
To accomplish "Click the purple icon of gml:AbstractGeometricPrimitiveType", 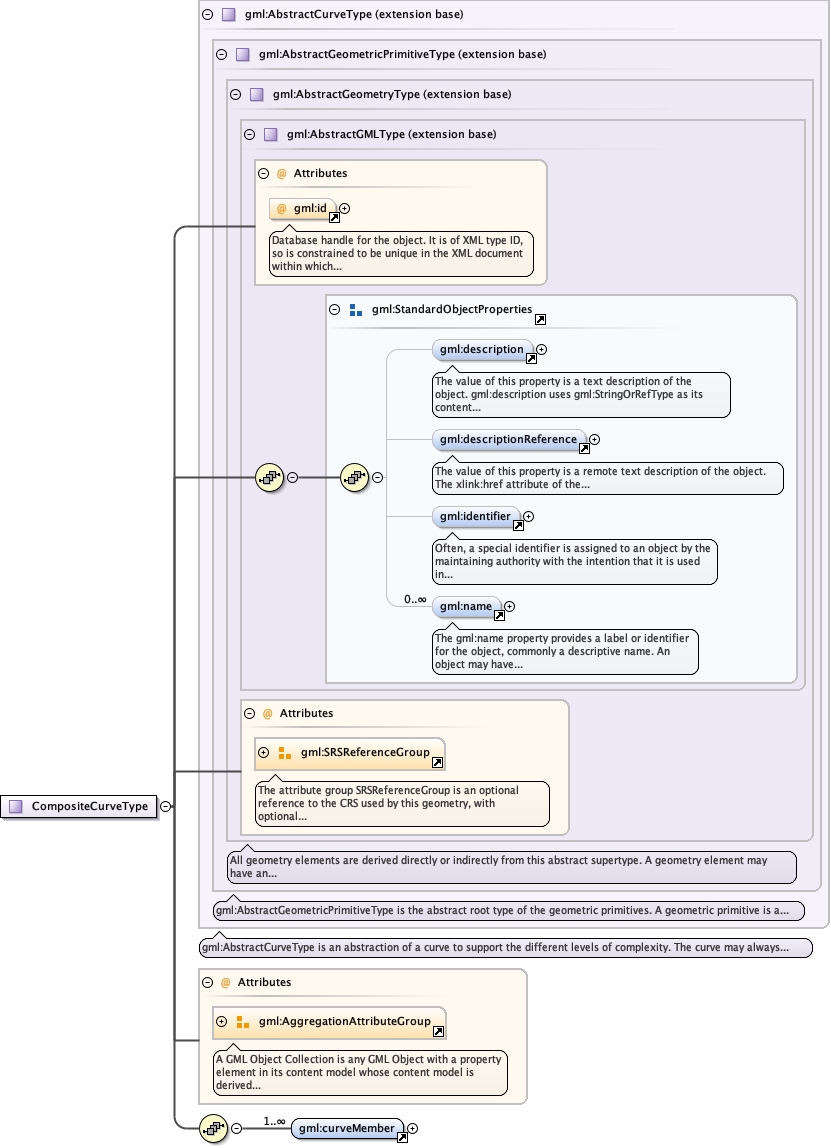I will click(x=242, y=54).
